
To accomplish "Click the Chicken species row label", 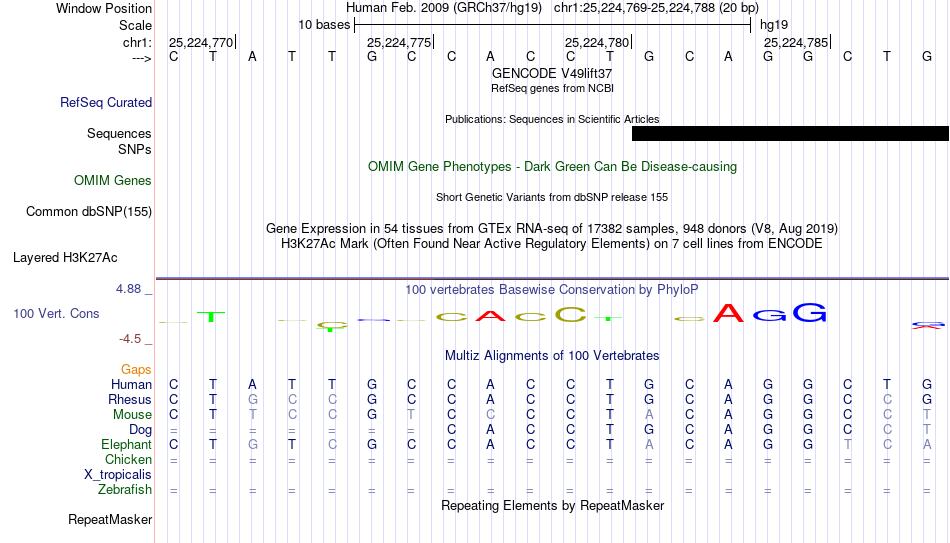I will pyautogui.click(x=128, y=459).
